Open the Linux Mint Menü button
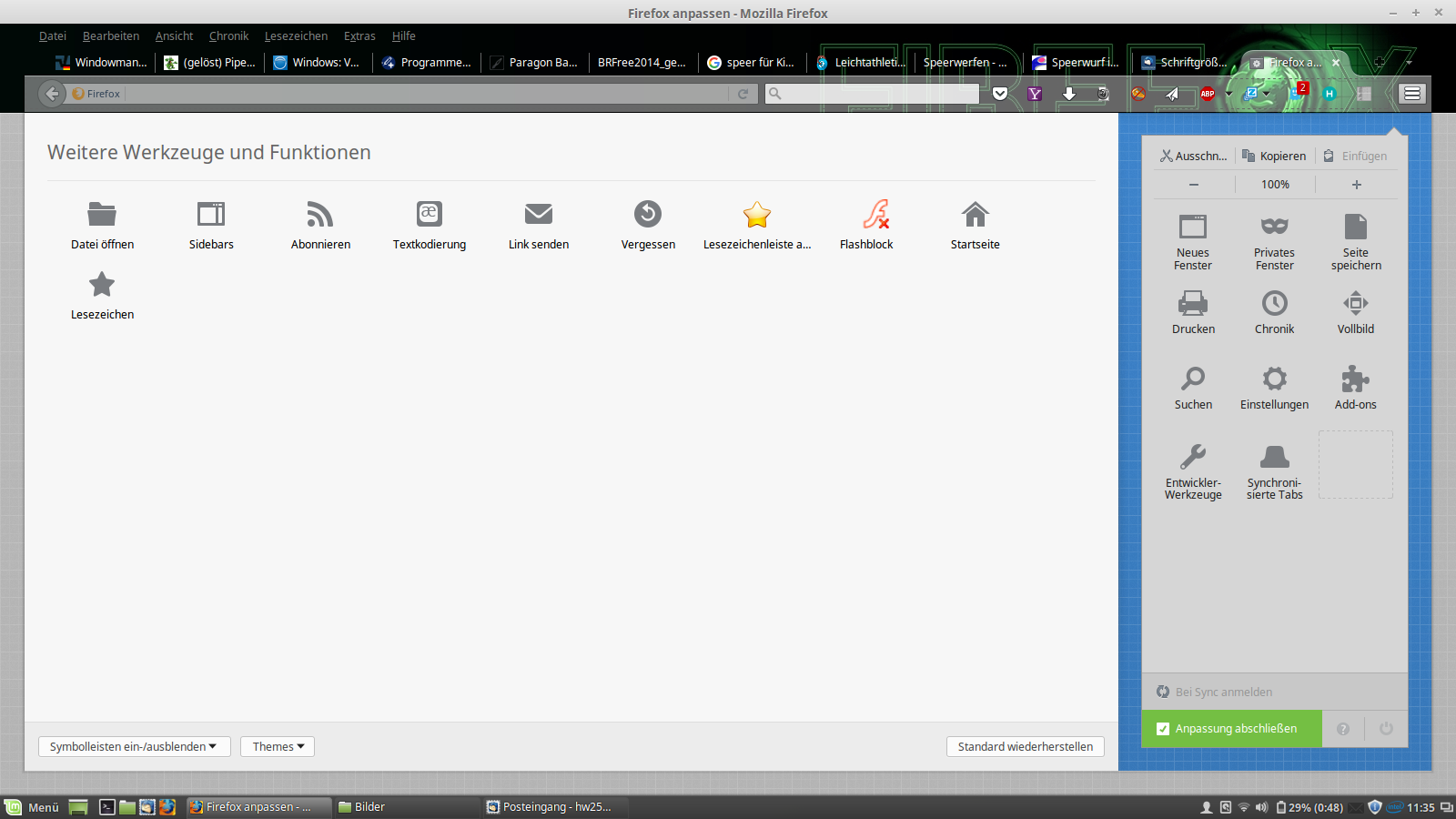 point(33,807)
